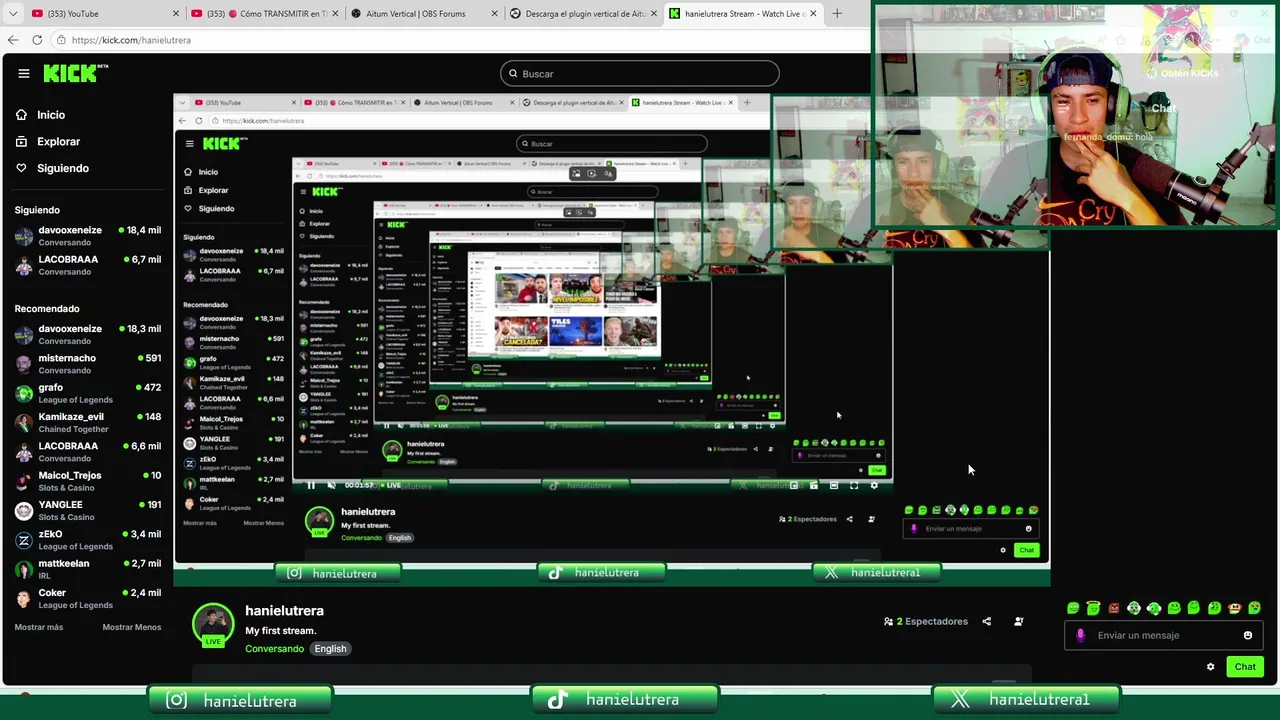Open misternacho channel with 591 viewers, outer sidebar
Image resolution: width=1280 pixels, height=720 pixels.
[87, 364]
